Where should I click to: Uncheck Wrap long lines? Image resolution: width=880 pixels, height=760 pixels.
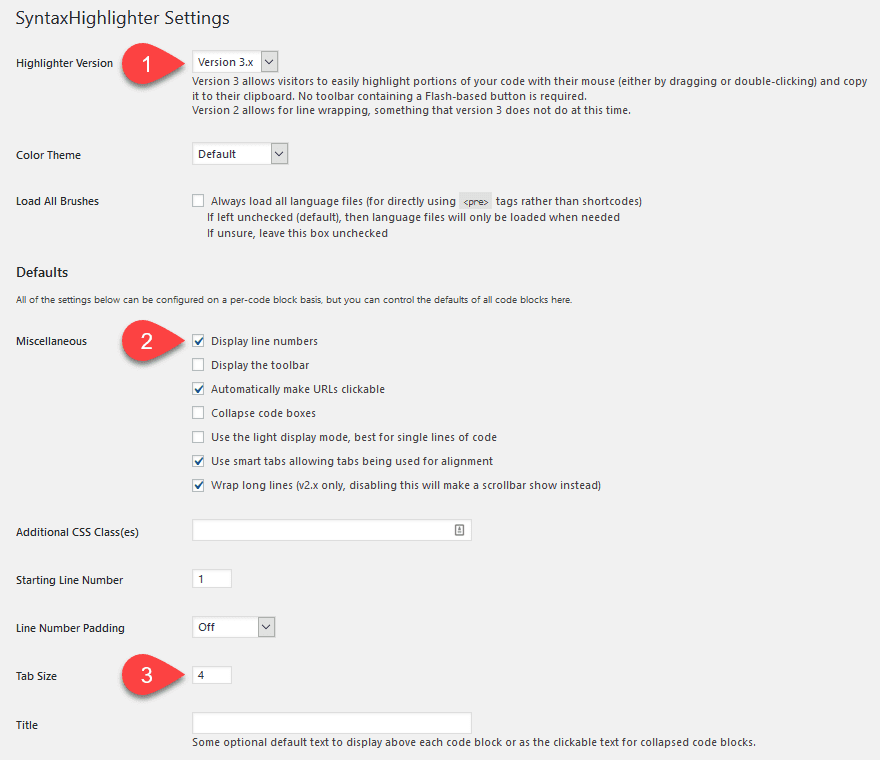point(198,485)
